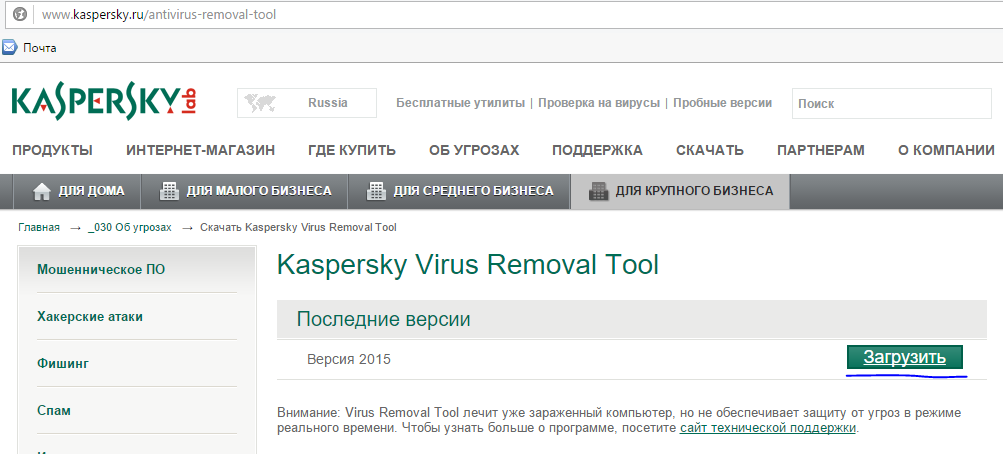Screen dimensions: 1003x454
Task: Click in the Поиск search field
Action: (890, 103)
